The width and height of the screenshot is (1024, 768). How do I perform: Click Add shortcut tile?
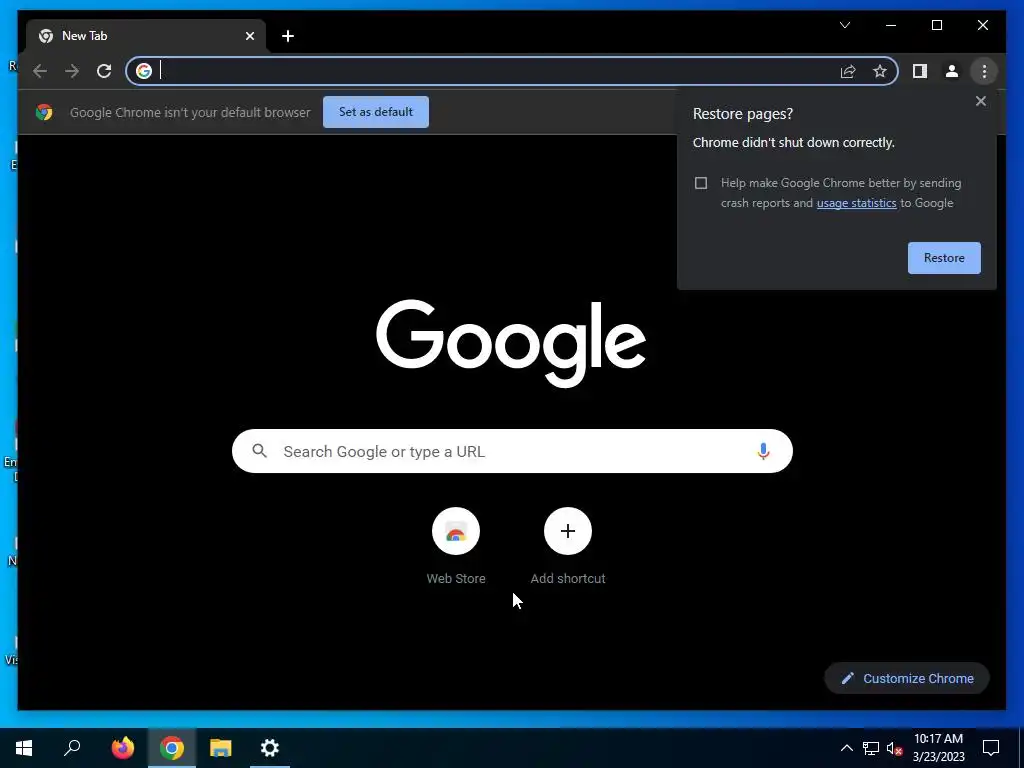(568, 545)
